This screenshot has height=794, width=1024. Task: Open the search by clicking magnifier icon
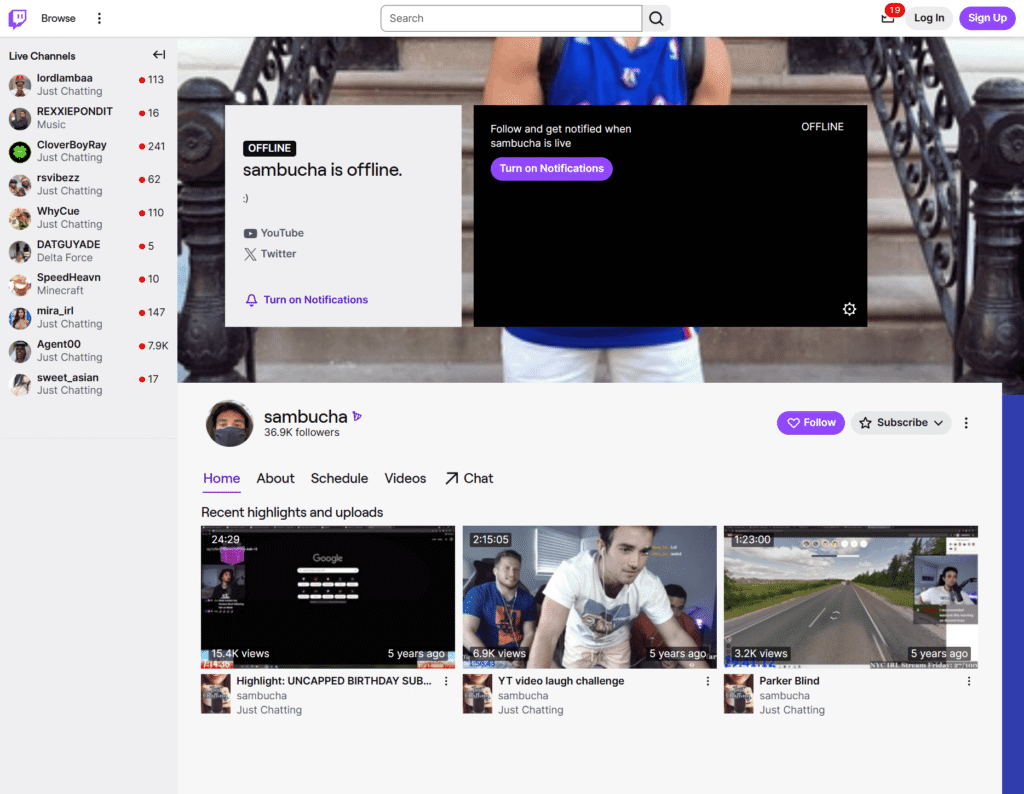click(656, 18)
